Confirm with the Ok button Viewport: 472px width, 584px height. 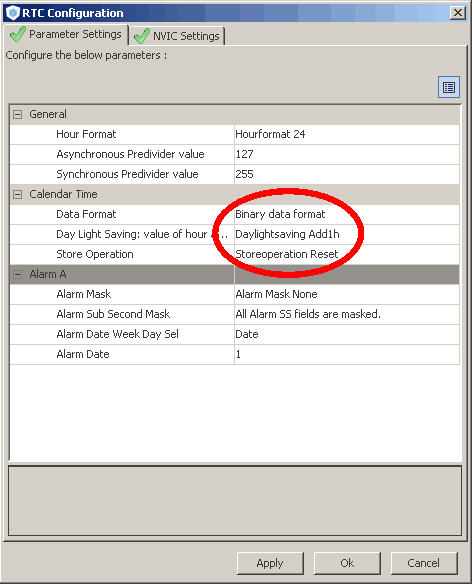pos(347,563)
